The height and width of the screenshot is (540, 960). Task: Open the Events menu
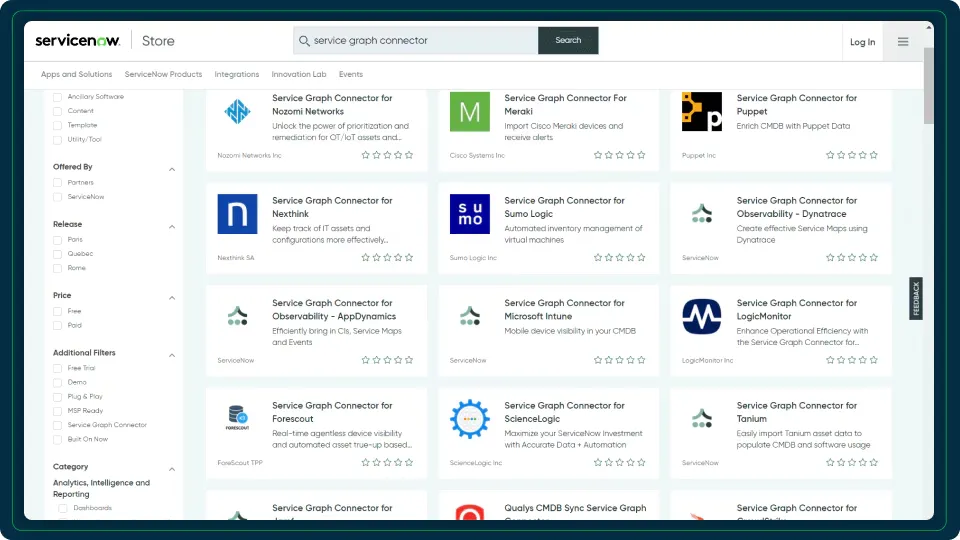click(351, 74)
